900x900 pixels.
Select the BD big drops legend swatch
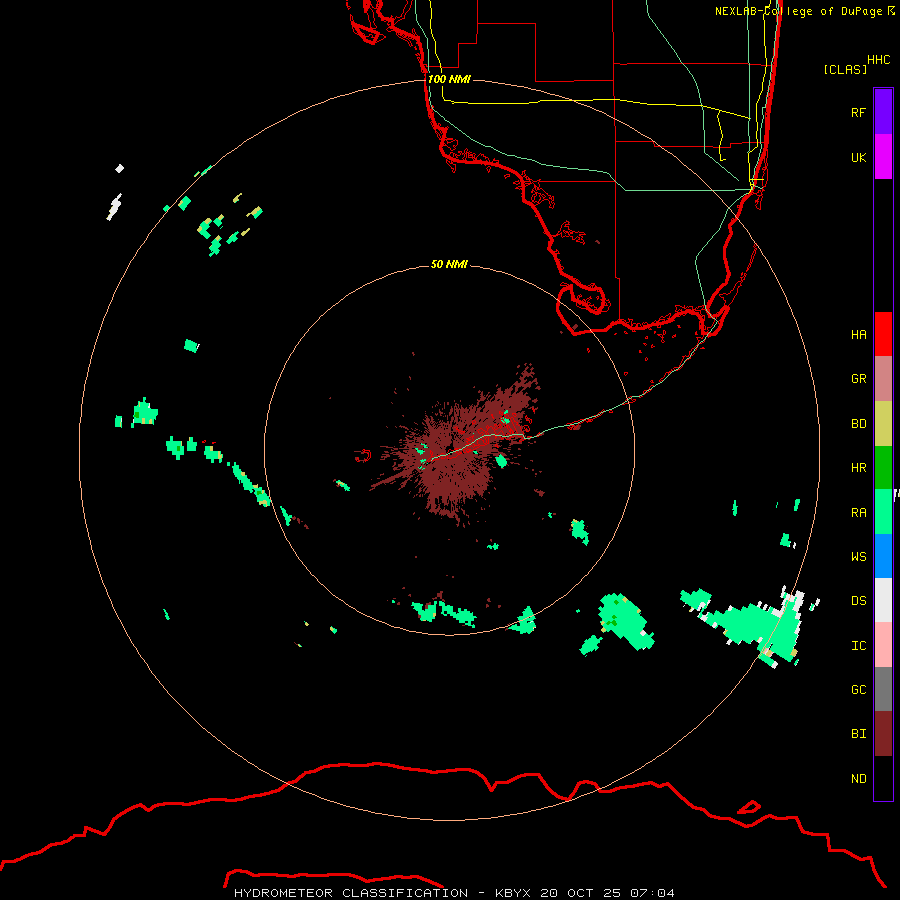point(883,423)
